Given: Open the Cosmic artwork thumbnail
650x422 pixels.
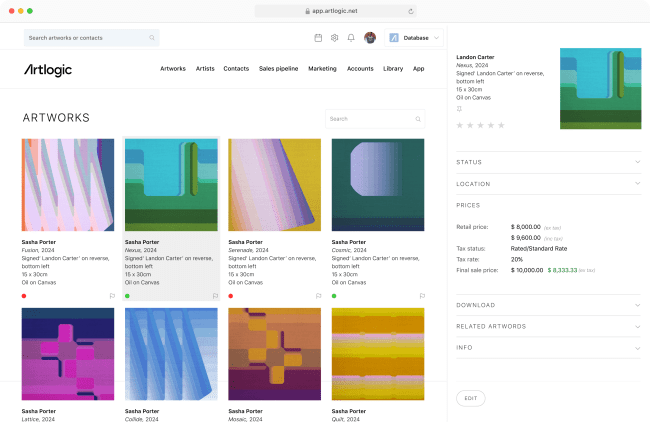Looking at the screenshot, I should 378,185.
